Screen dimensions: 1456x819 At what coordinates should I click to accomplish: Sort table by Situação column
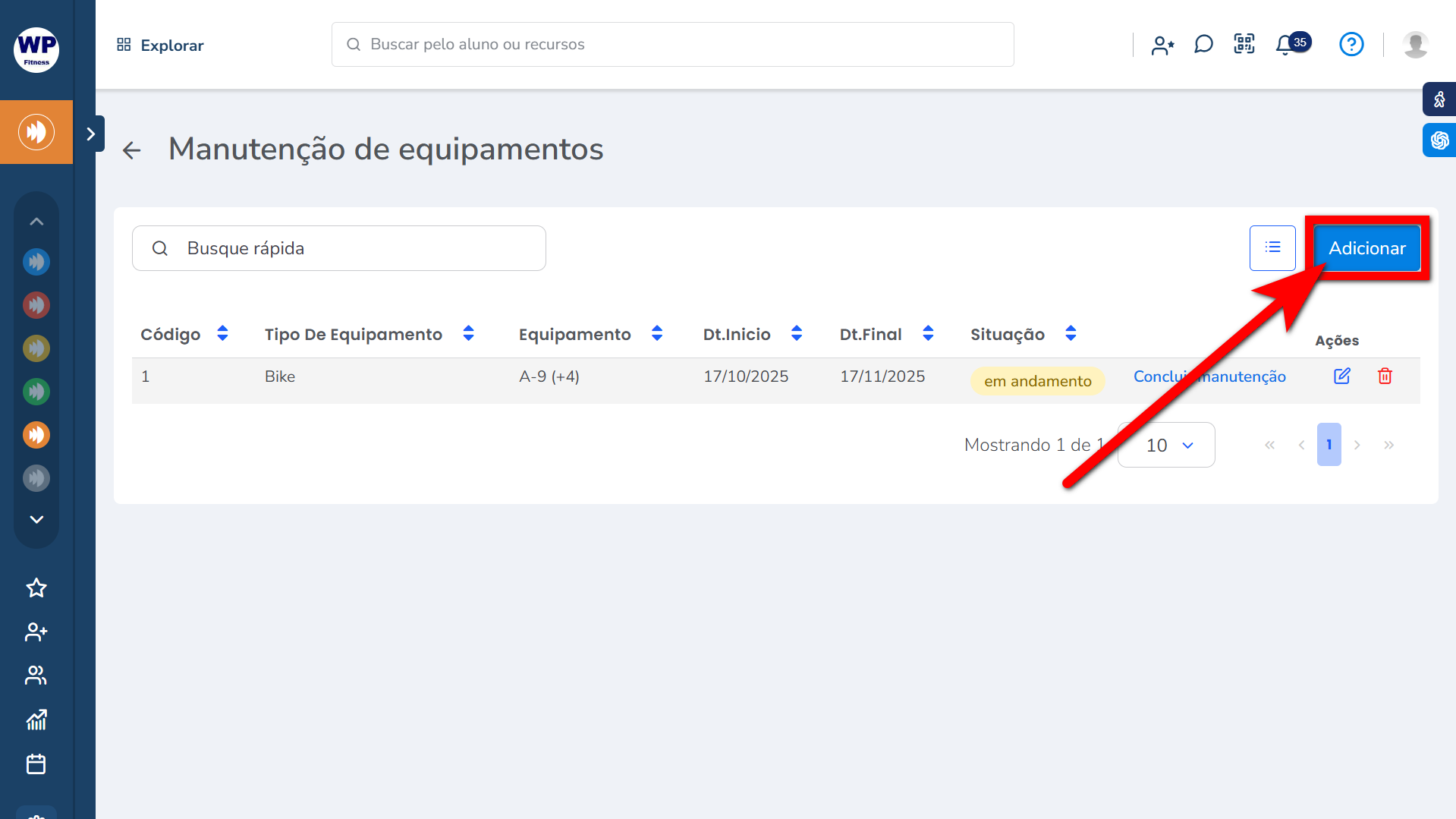tap(1070, 334)
